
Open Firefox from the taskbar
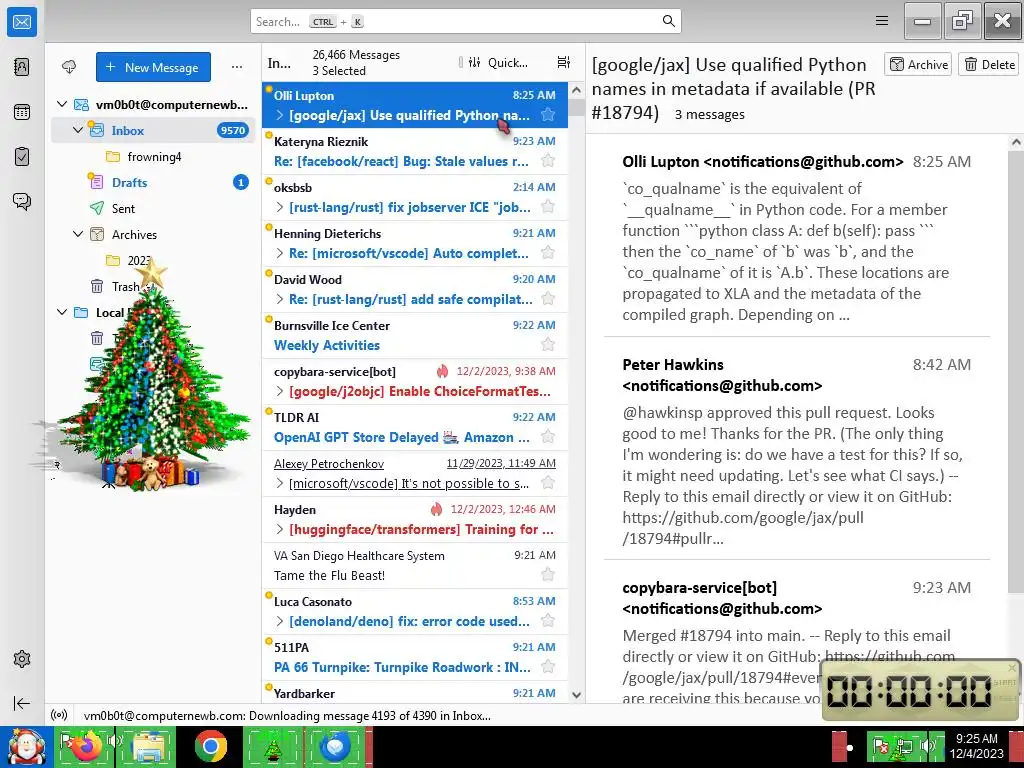click(86, 747)
